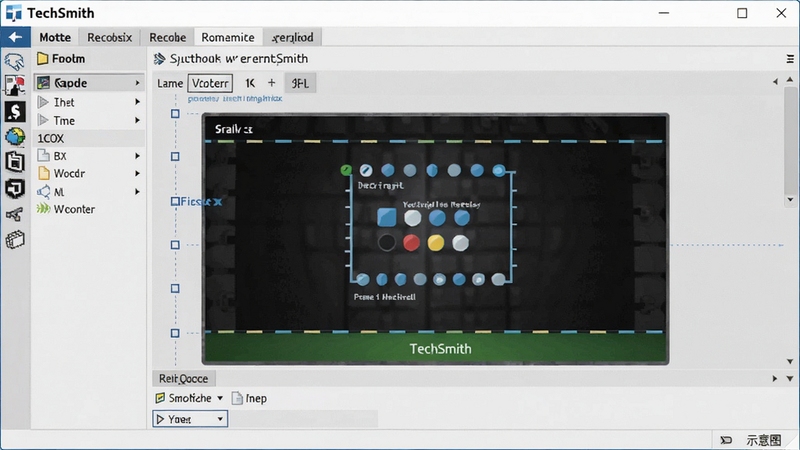Switch to the Recobsix tab
Viewport: 800px width, 450px height.
click(110, 37)
